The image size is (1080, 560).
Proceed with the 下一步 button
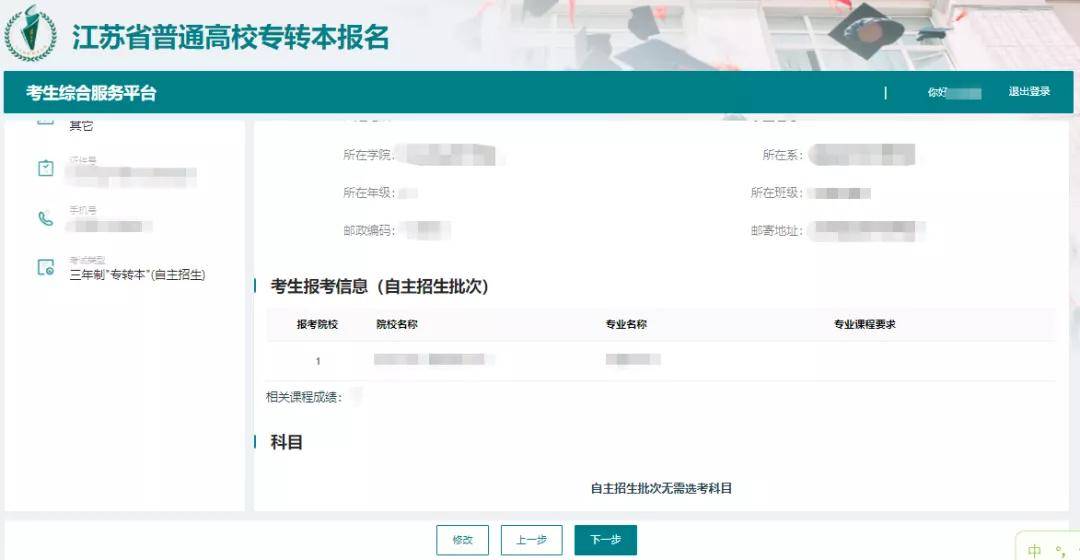(605, 540)
